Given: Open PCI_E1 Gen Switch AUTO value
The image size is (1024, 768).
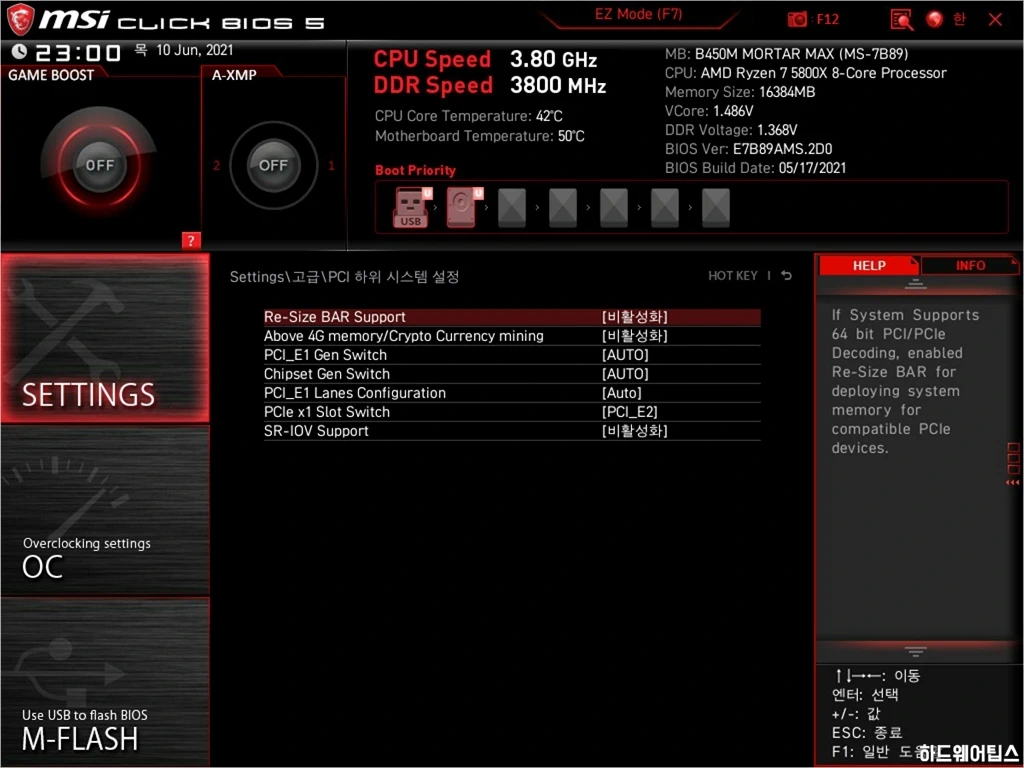Looking at the screenshot, I should pos(625,355).
